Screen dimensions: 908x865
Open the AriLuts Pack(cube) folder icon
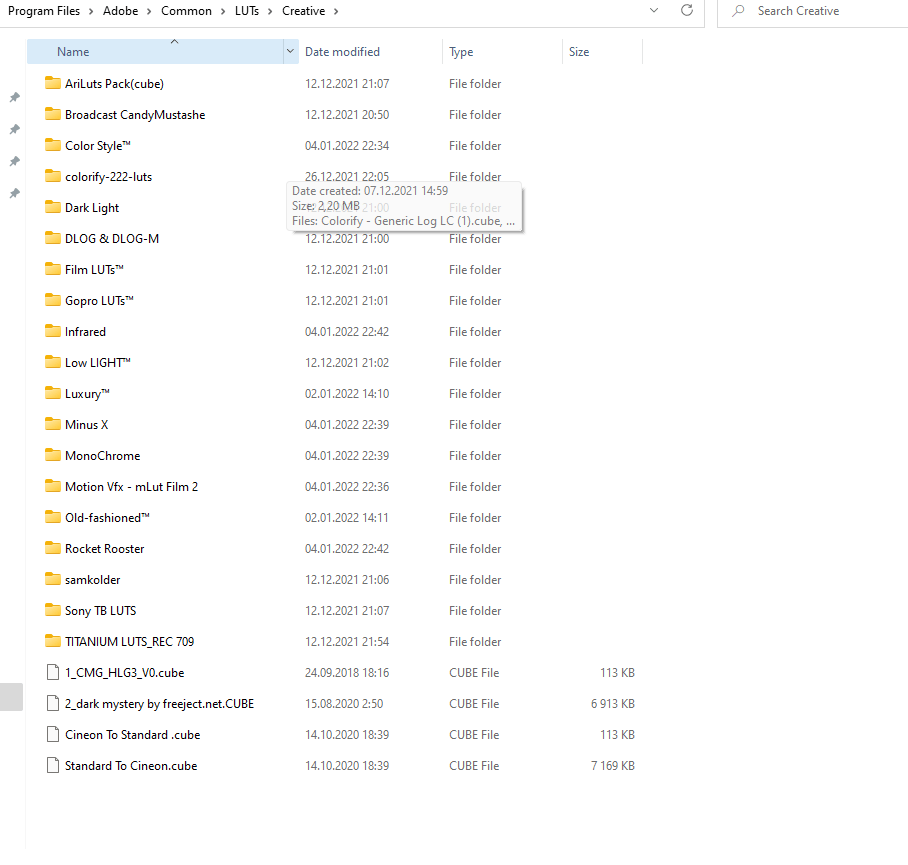click(53, 83)
